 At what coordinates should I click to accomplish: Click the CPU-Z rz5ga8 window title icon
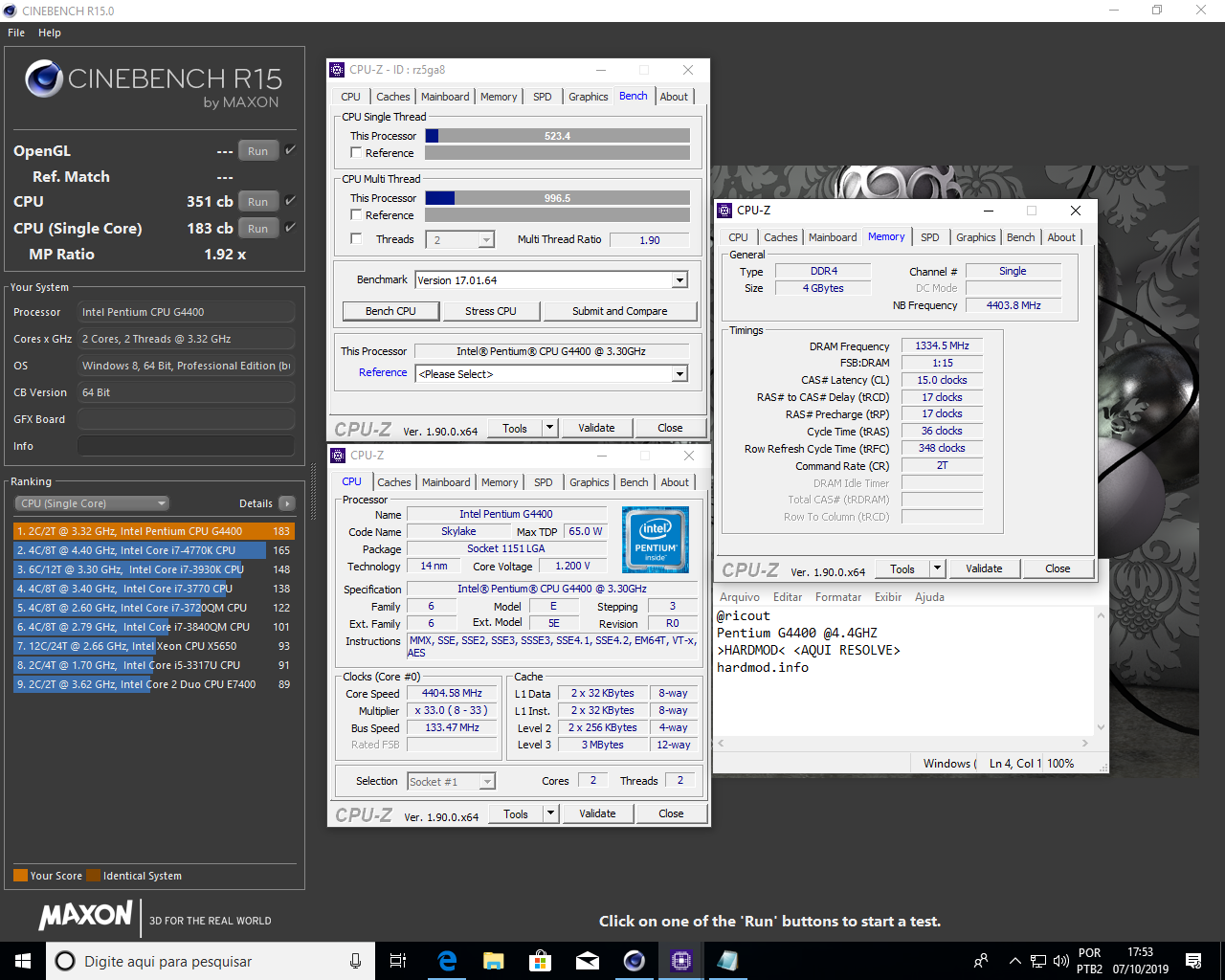pos(337,70)
